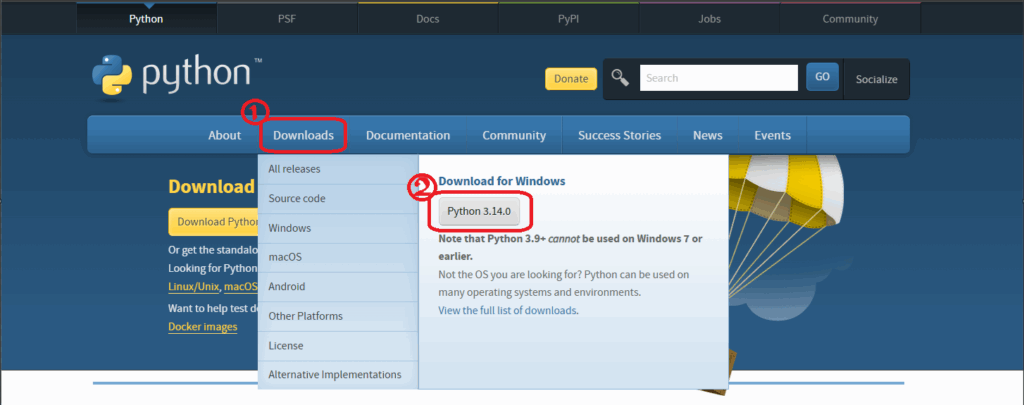1024x405 pixels.
Task: Open the Community navigation menu item
Action: pyautogui.click(x=514, y=135)
